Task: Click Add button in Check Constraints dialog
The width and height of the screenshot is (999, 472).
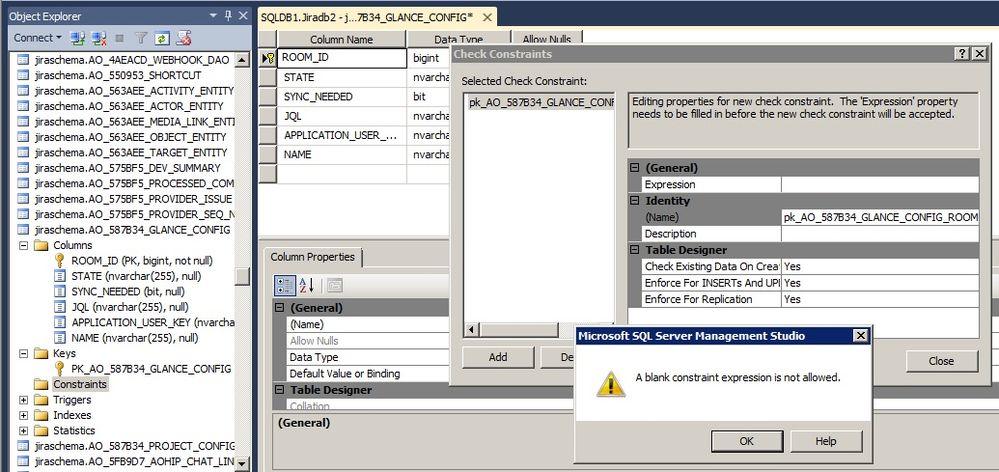Action: [498, 357]
